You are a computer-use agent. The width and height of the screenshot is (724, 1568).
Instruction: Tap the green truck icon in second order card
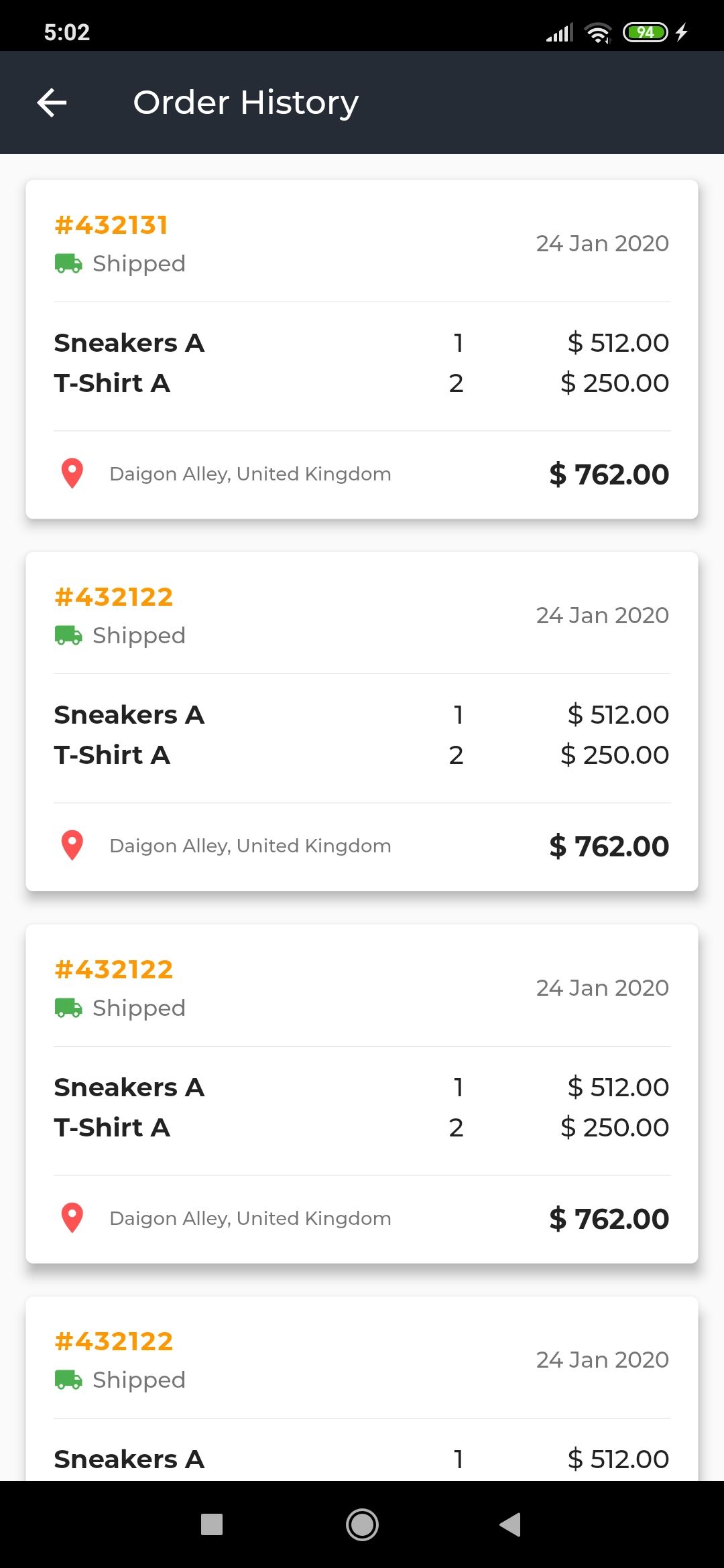pyautogui.click(x=68, y=635)
